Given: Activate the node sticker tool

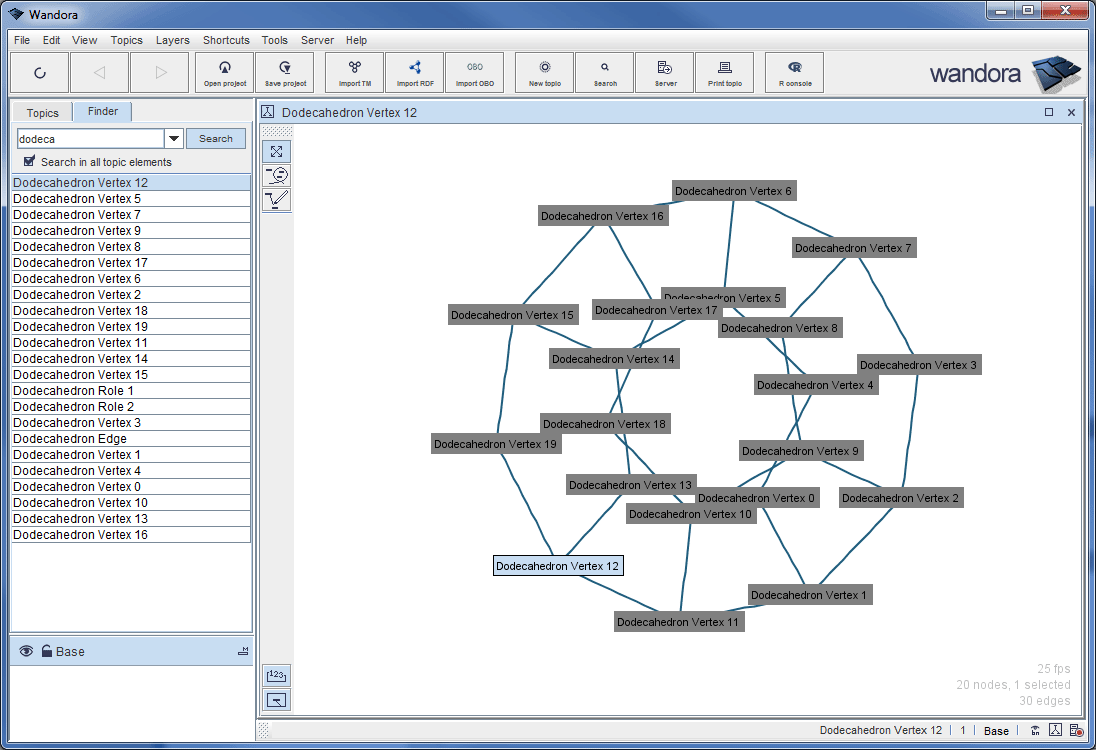Looking at the screenshot, I should pos(276,175).
